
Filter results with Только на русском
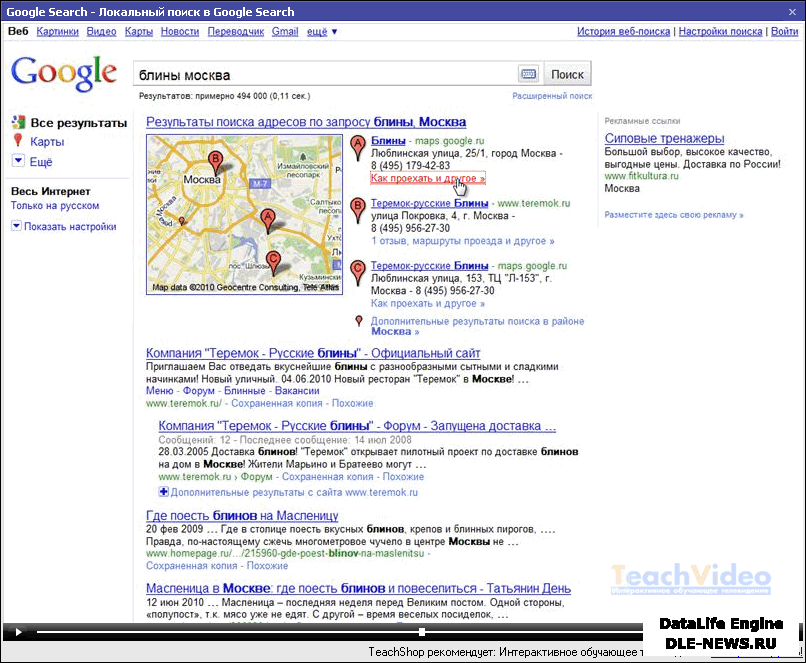point(55,206)
